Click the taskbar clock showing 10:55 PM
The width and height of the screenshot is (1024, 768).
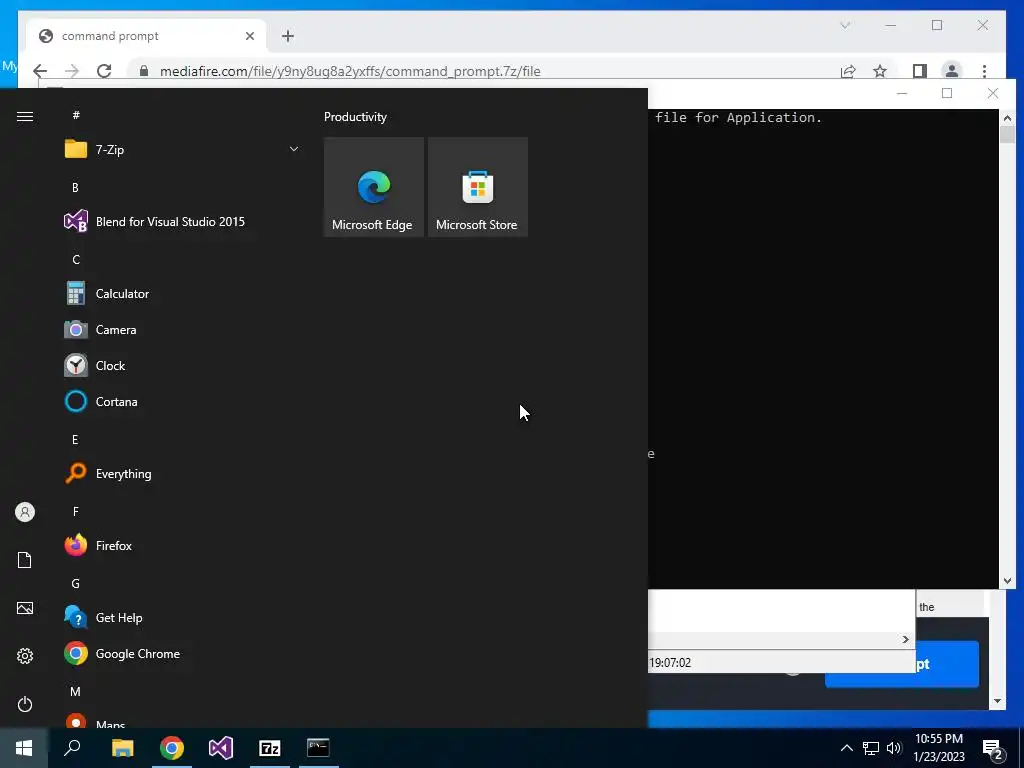pyautogui.click(x=938, y=748)
